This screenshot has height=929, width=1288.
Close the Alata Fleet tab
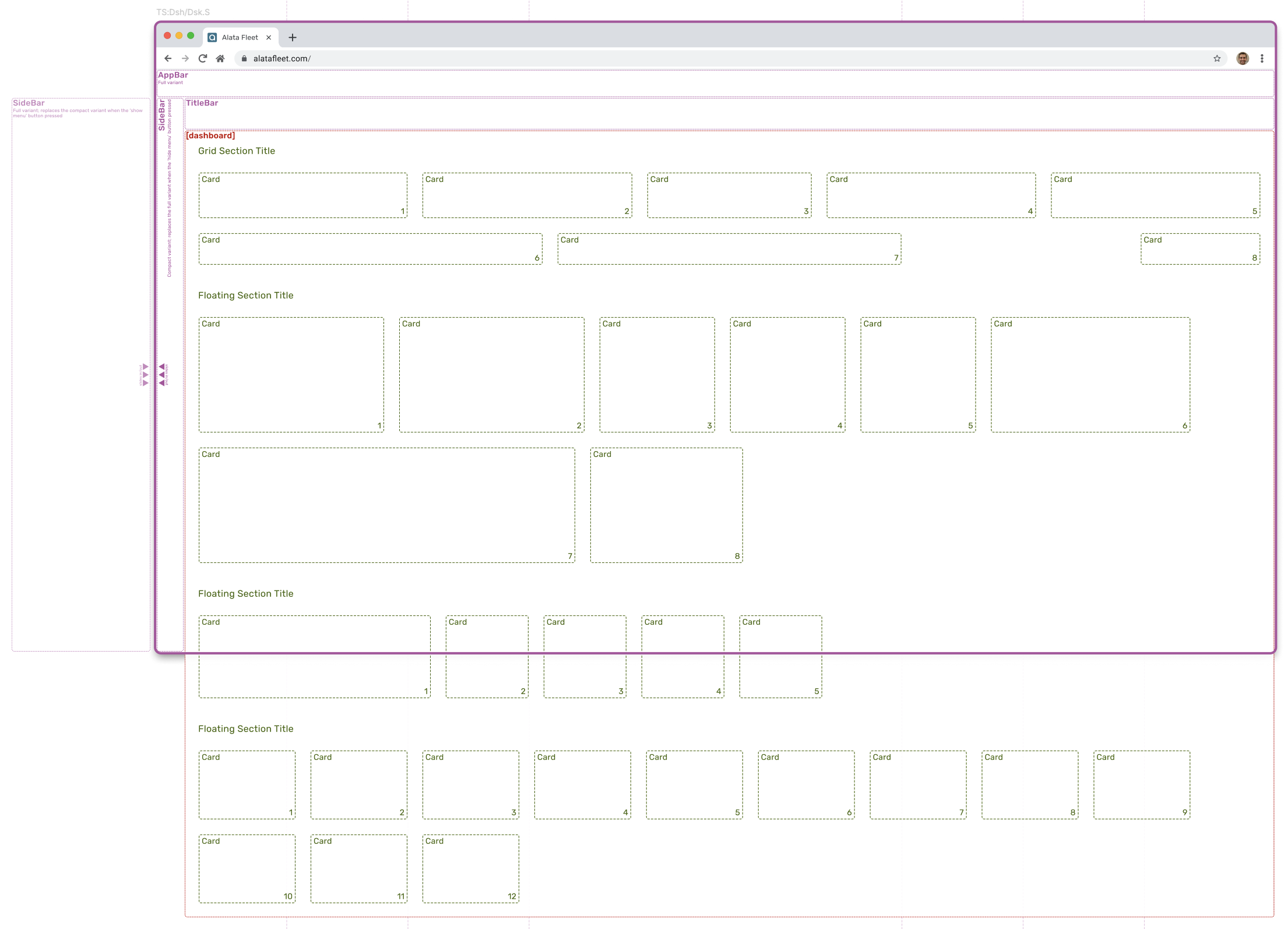269,37
